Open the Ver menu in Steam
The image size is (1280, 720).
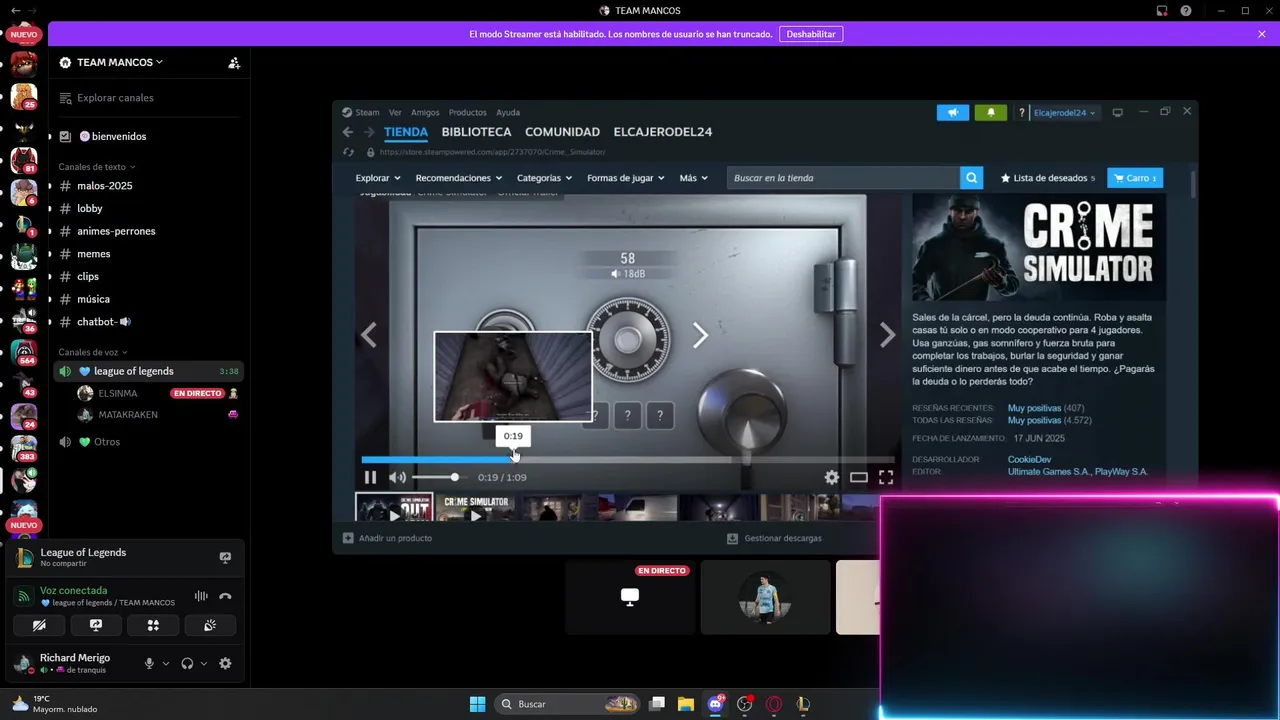(x=395, y=112)
